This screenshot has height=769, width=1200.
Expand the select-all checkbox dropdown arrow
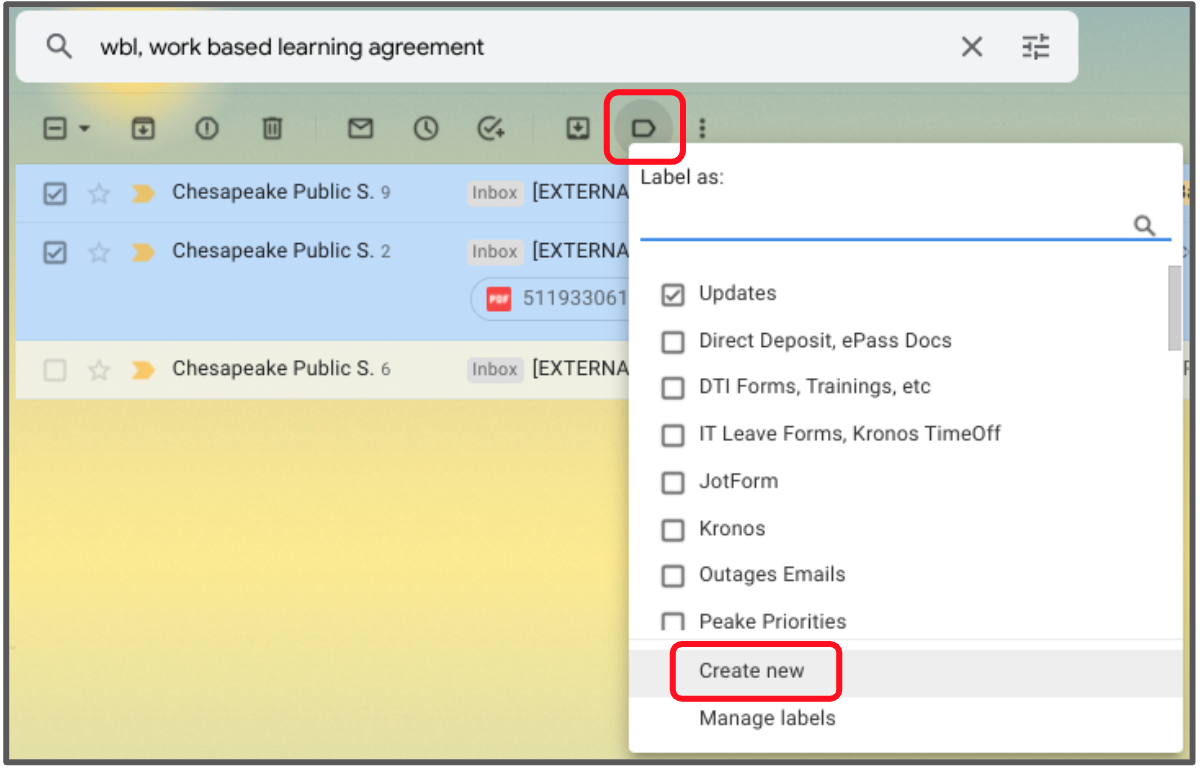84,128
